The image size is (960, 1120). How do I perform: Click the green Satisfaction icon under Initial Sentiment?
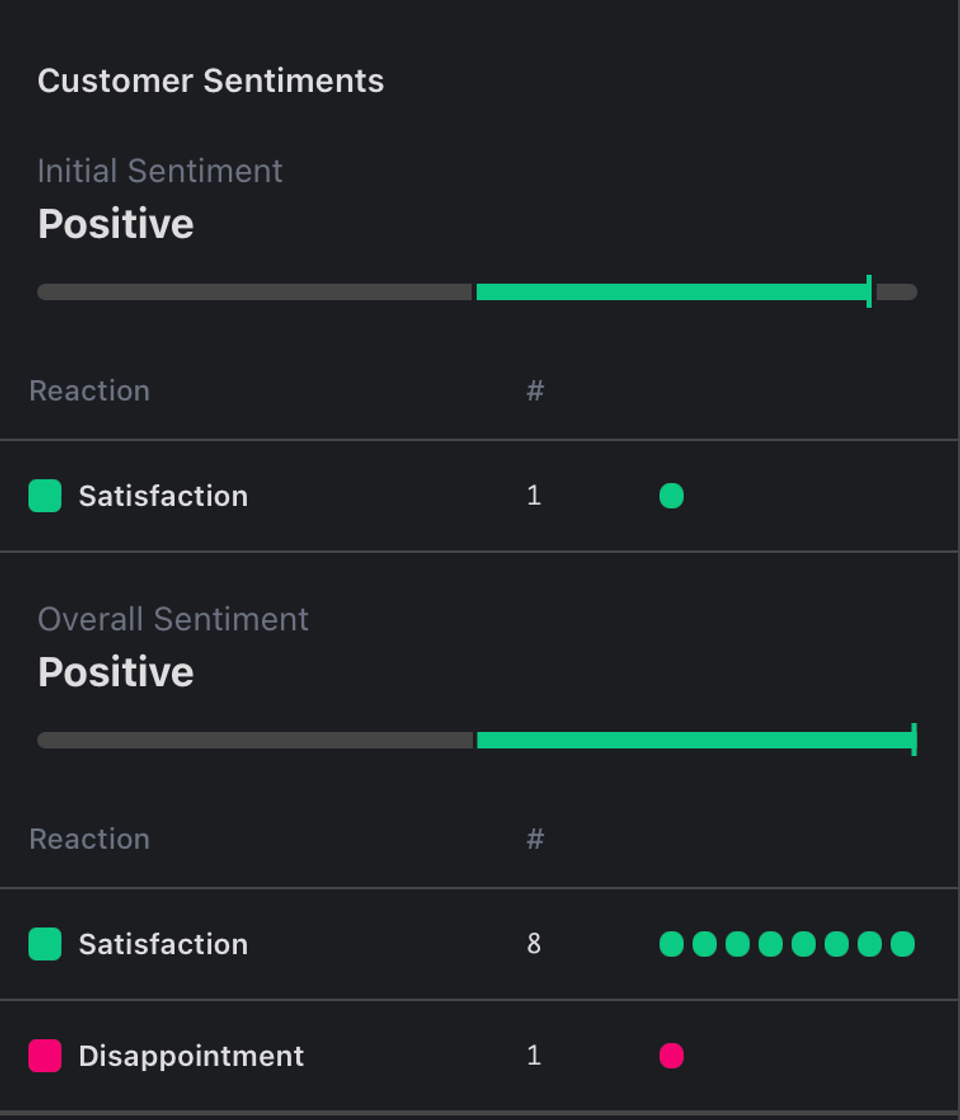pyautogui.click(x=44, y=496)
